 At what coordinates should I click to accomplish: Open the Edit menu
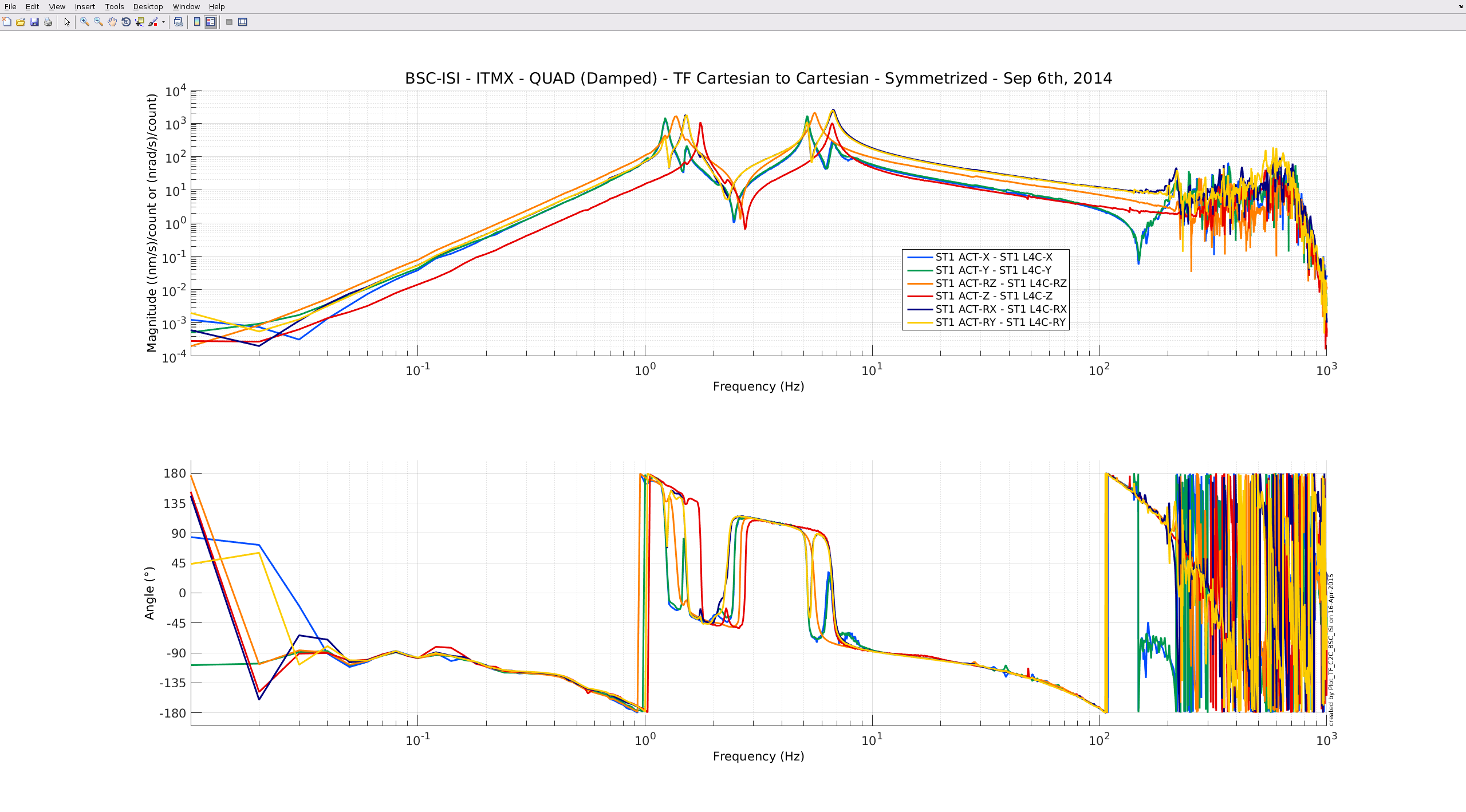(32, 6)
